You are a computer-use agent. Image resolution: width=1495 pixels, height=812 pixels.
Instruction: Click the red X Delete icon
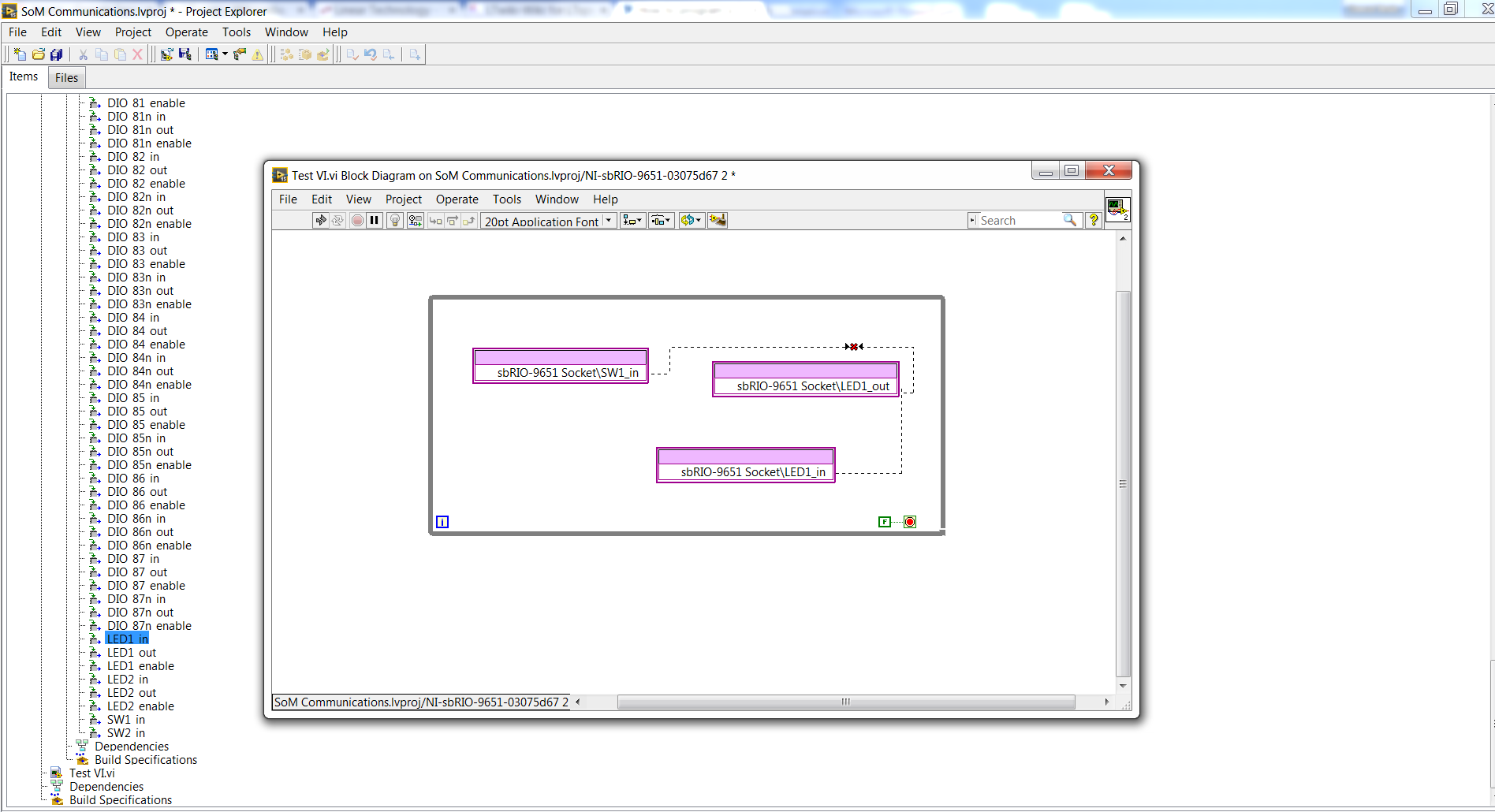pyautogui.click(x=137, y=54)
